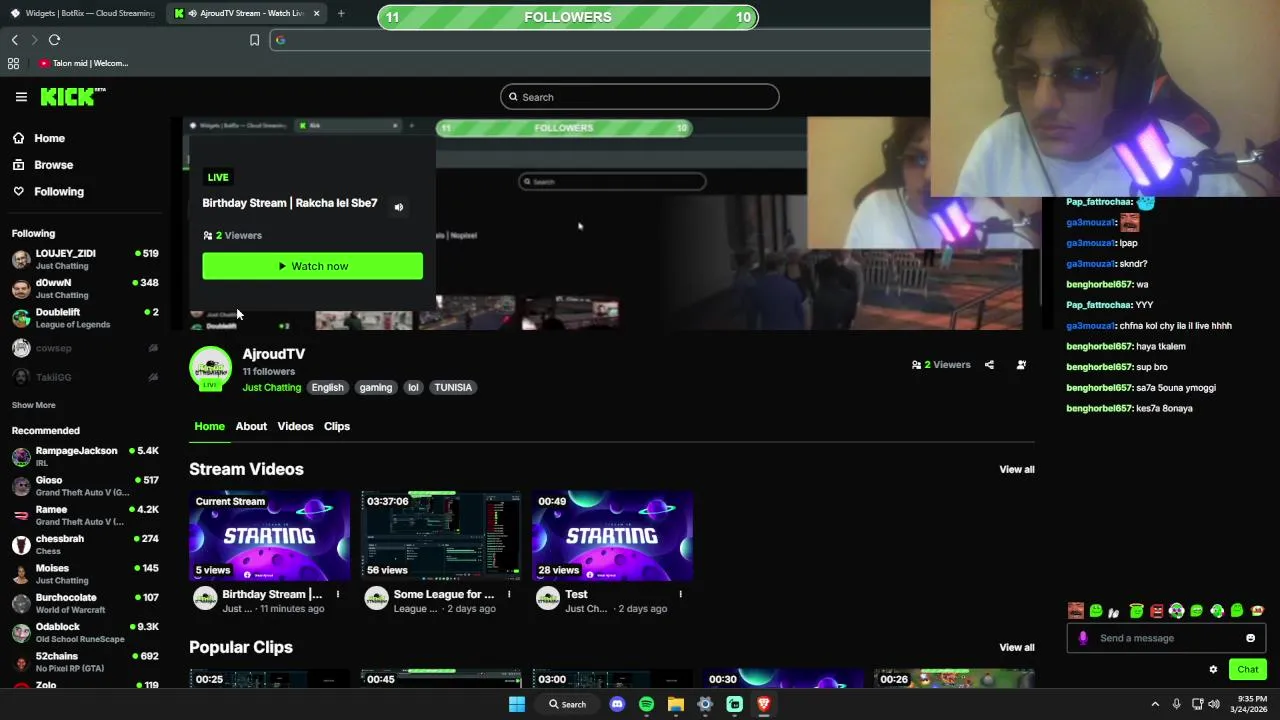Click View all for Stream Videos
Viewport: 1280px width, 720px height.
tap(1016, 469)
